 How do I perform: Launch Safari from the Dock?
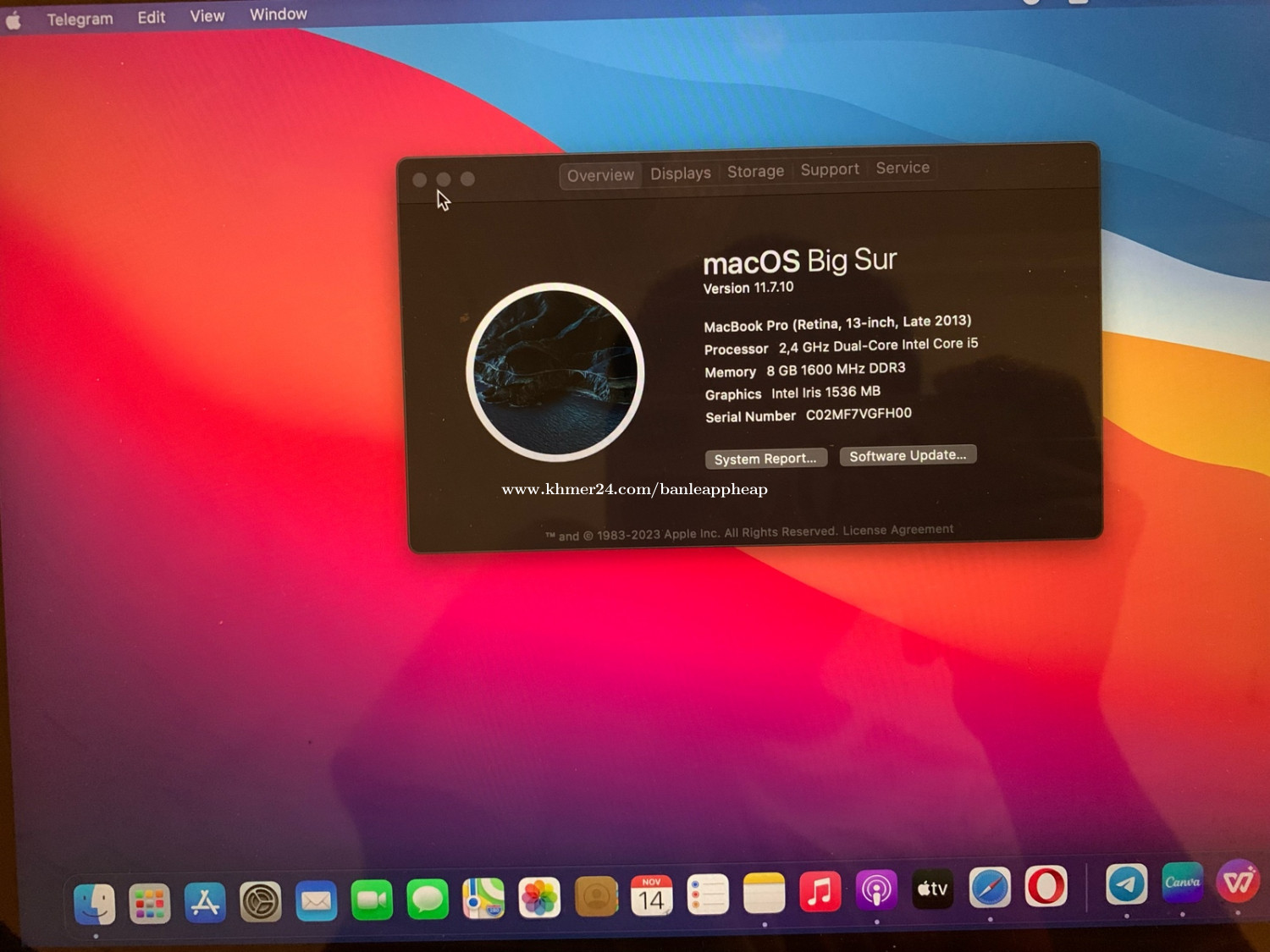(x=990, y=889)
